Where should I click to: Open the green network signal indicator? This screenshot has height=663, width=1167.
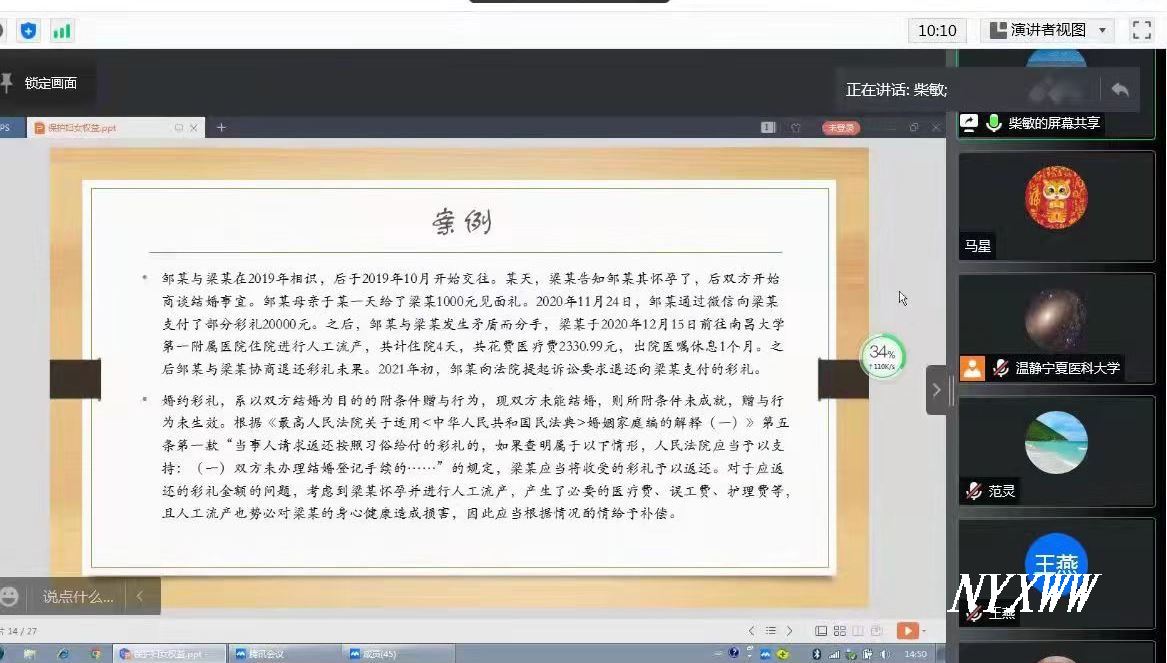point(61,30)
